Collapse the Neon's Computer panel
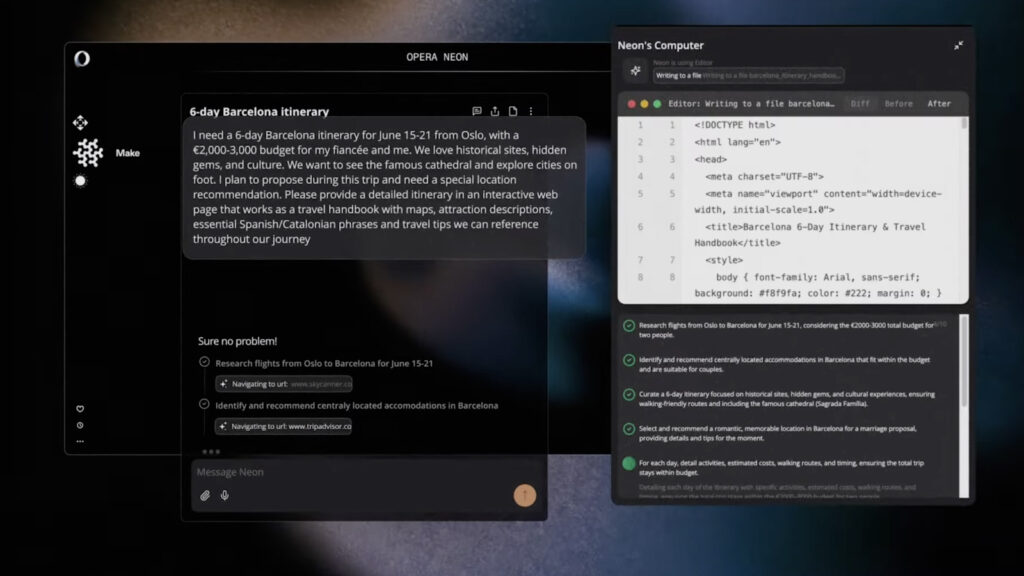This screenshot has height=576, width=1024. [958, 45]
